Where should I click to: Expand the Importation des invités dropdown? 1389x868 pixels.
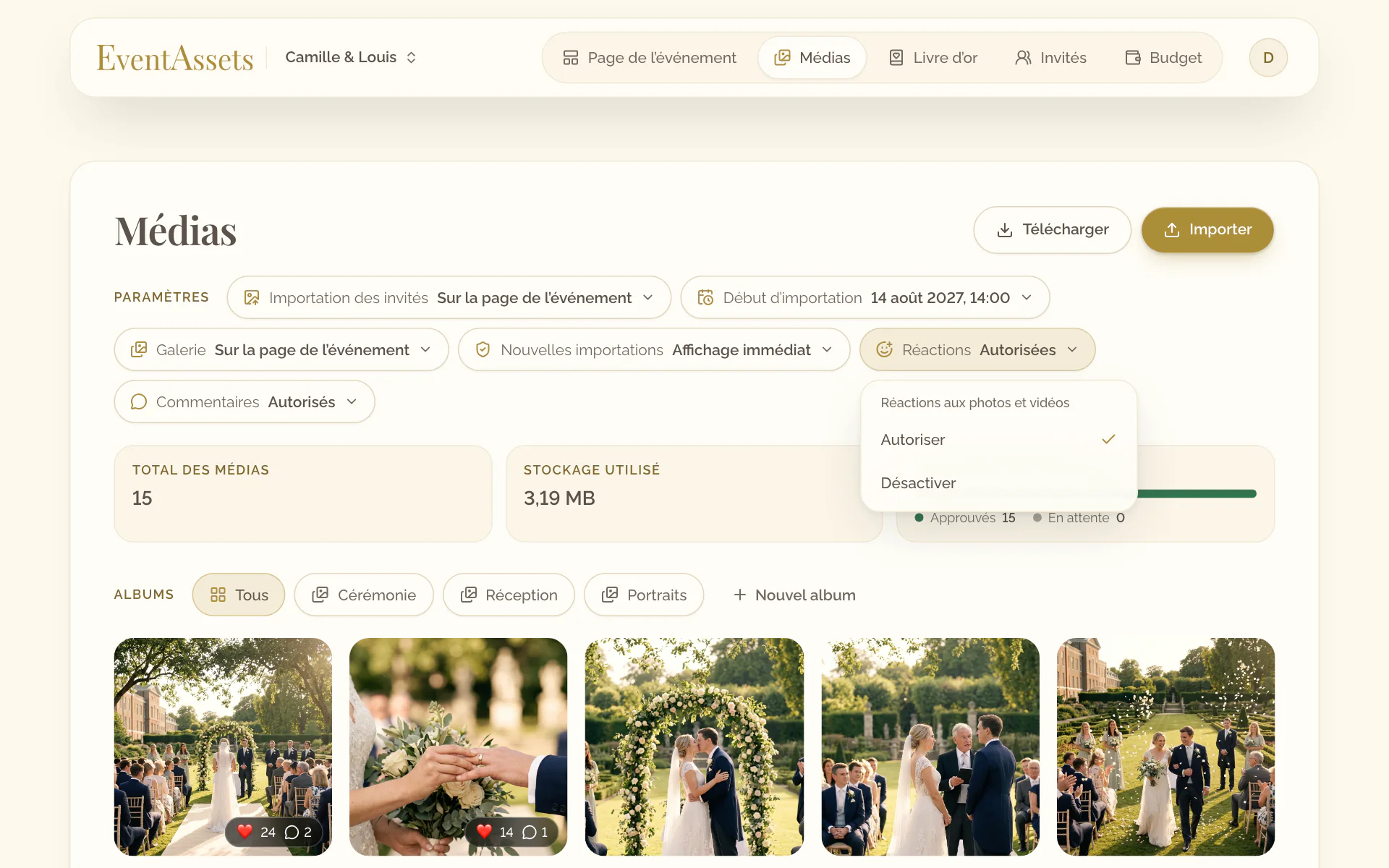[x=449, y=298]
